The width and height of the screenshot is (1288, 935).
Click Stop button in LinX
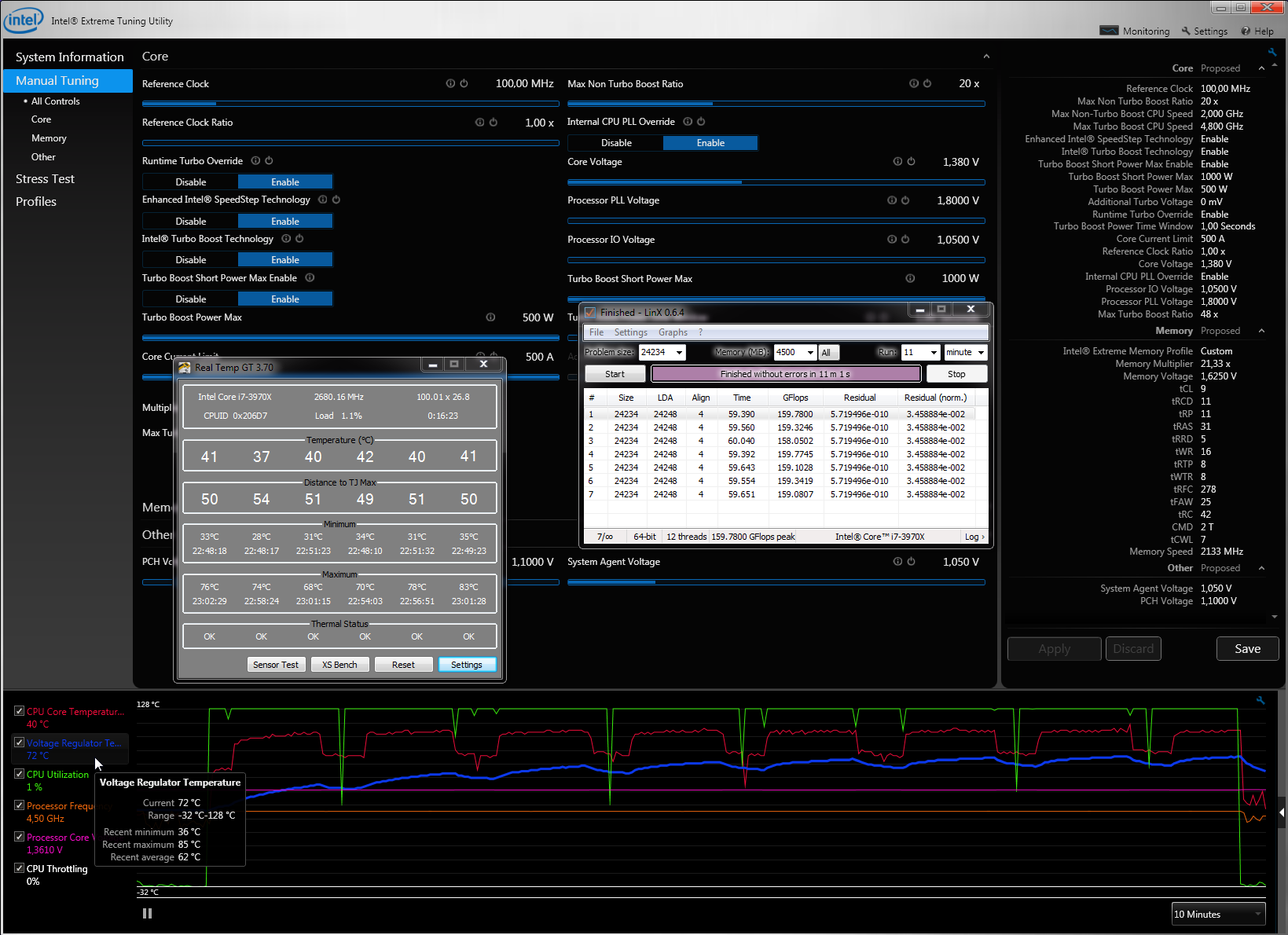(956, 374)
